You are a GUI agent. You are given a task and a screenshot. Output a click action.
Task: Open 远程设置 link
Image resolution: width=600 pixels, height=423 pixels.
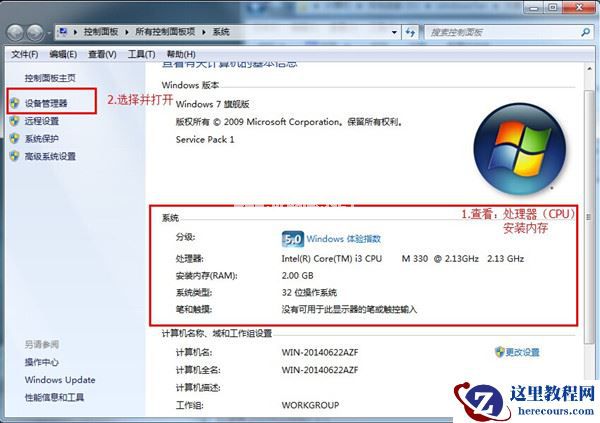pyautogui.click(x=42, y=121)
